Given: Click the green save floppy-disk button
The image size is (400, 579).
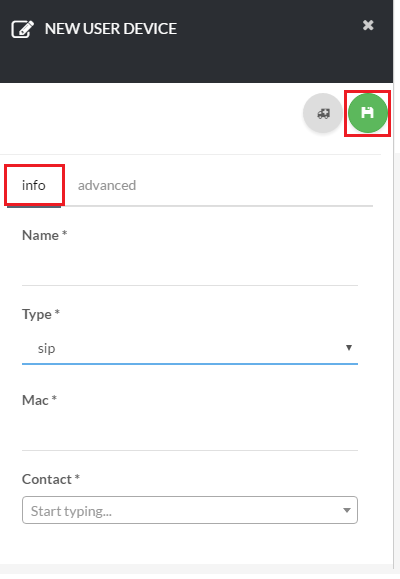Looking at the screenshot, I should [367, 113].
